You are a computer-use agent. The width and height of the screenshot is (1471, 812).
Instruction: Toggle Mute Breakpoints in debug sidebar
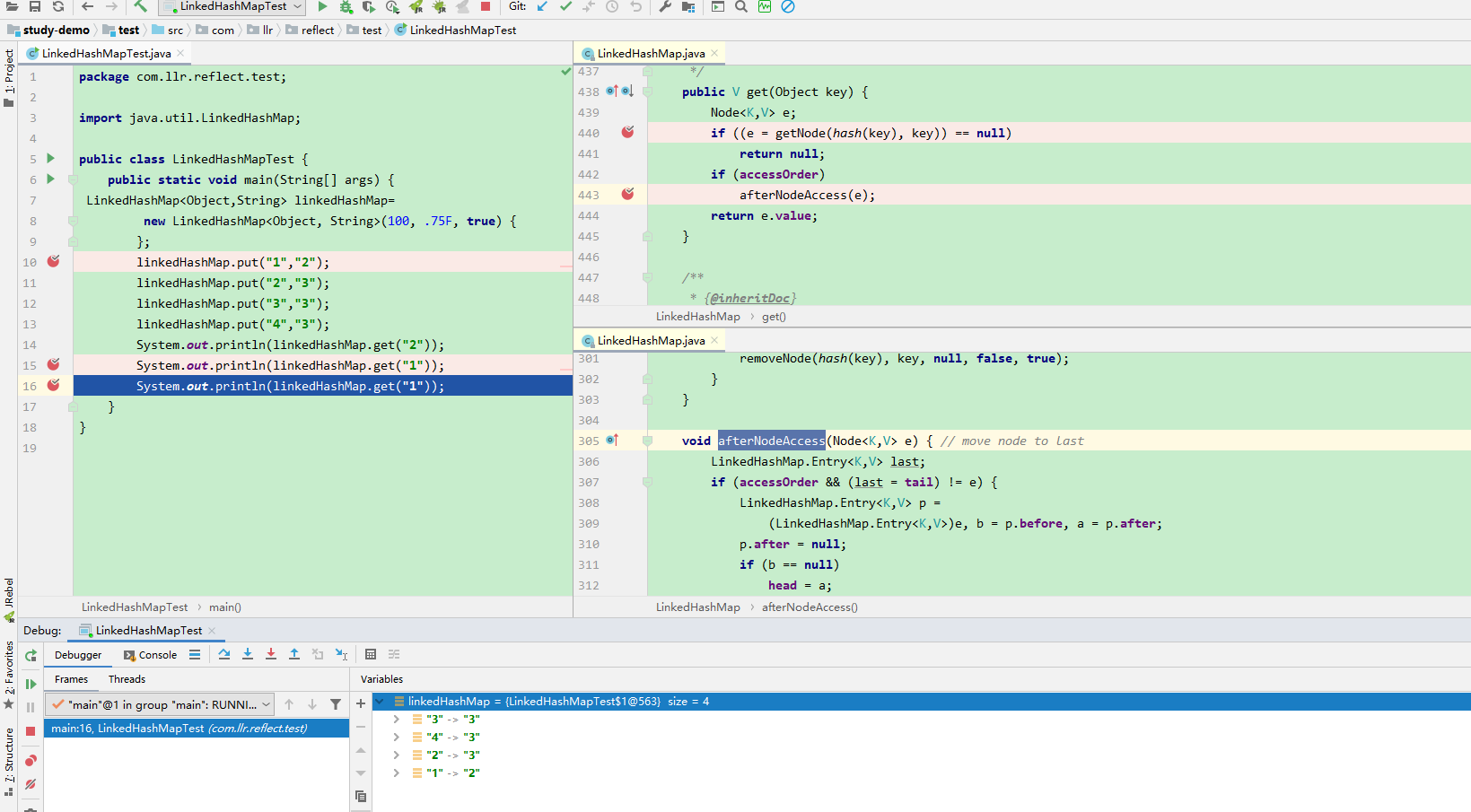tap(31, 784)
